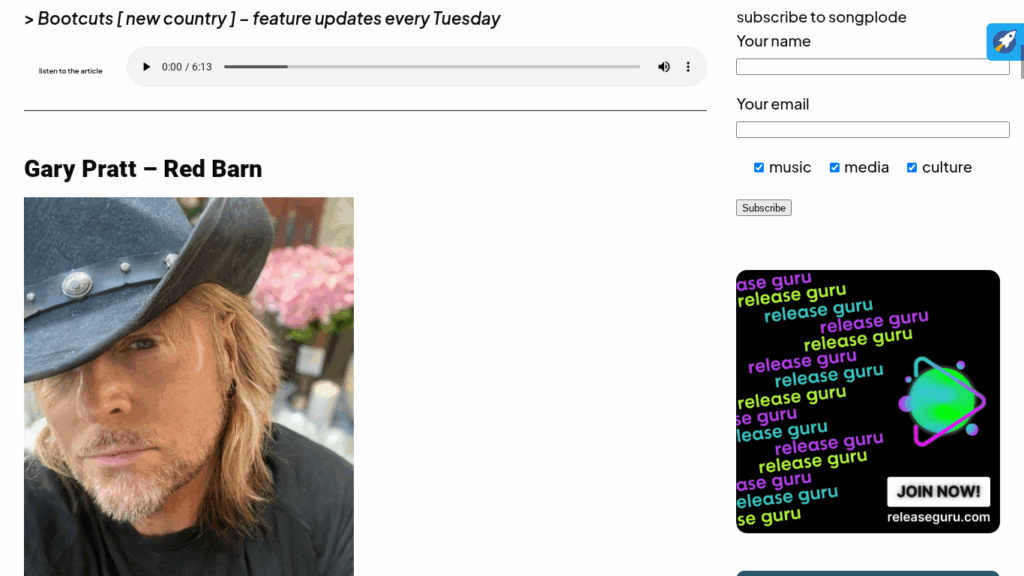Image resolution: width=1024 pixels, height=576 pixels.
Task: Click the Subscribe button
Action: 763,208
